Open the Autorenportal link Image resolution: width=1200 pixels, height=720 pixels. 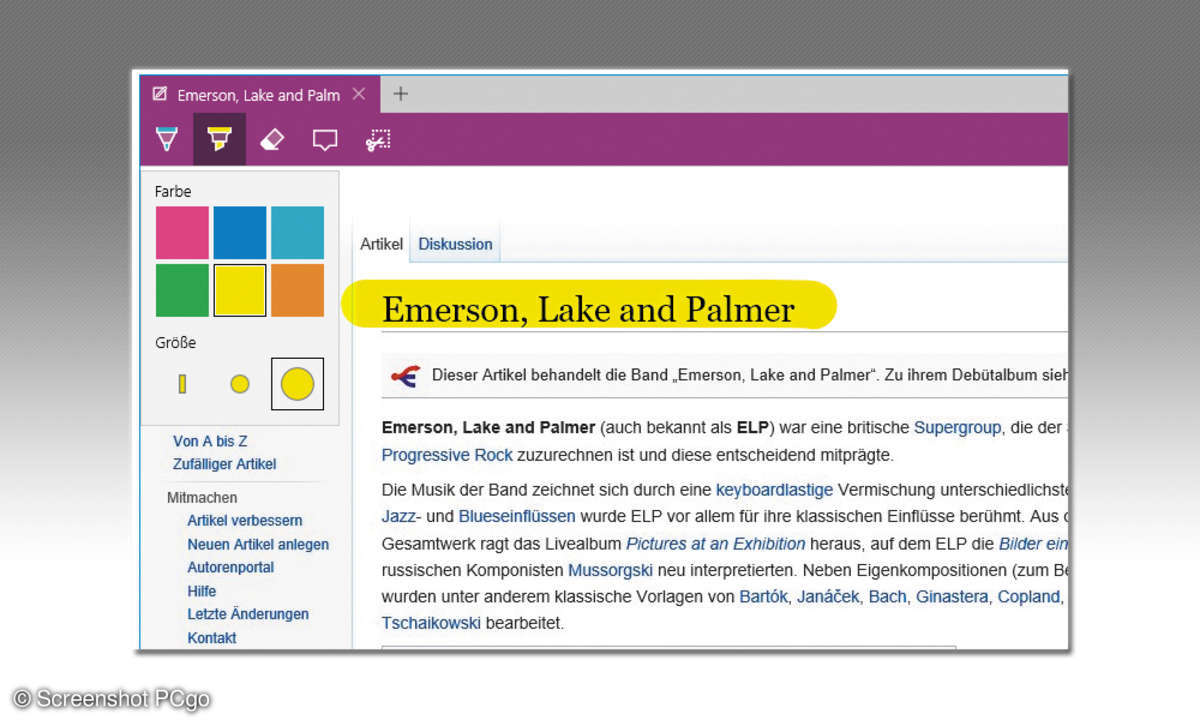pos(231,567)
